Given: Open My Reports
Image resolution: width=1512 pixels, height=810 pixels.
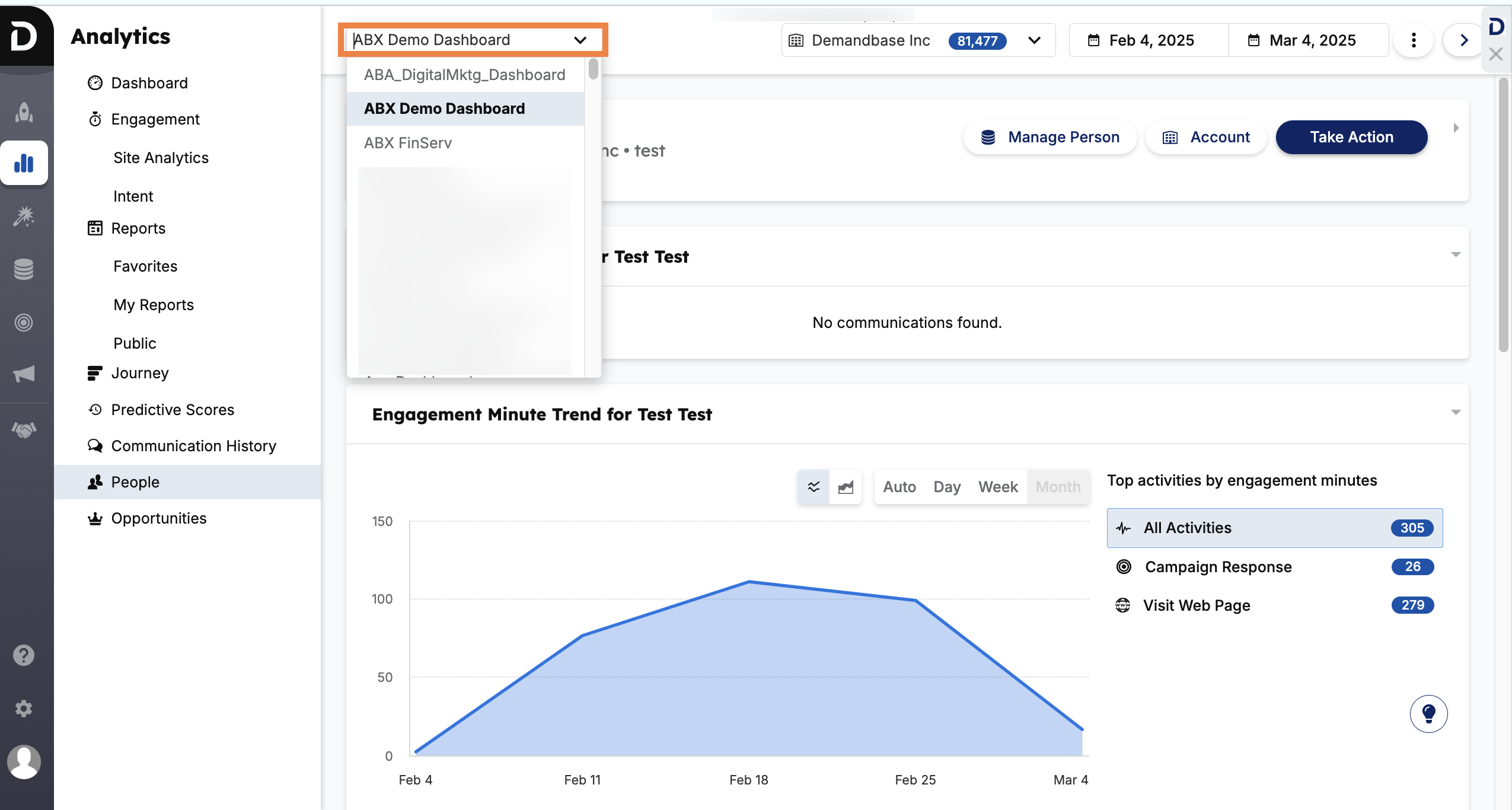Looking at the screenshot, I should (154, 305).
